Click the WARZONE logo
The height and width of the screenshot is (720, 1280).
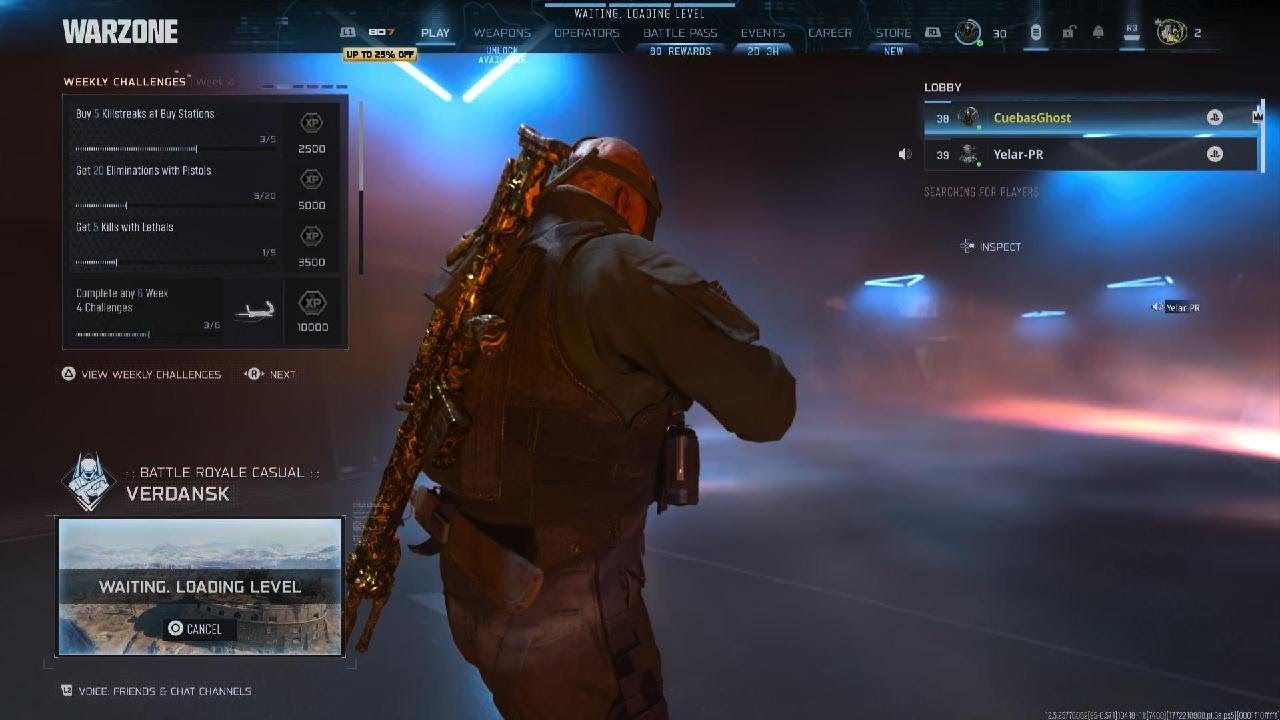(120, 32)
